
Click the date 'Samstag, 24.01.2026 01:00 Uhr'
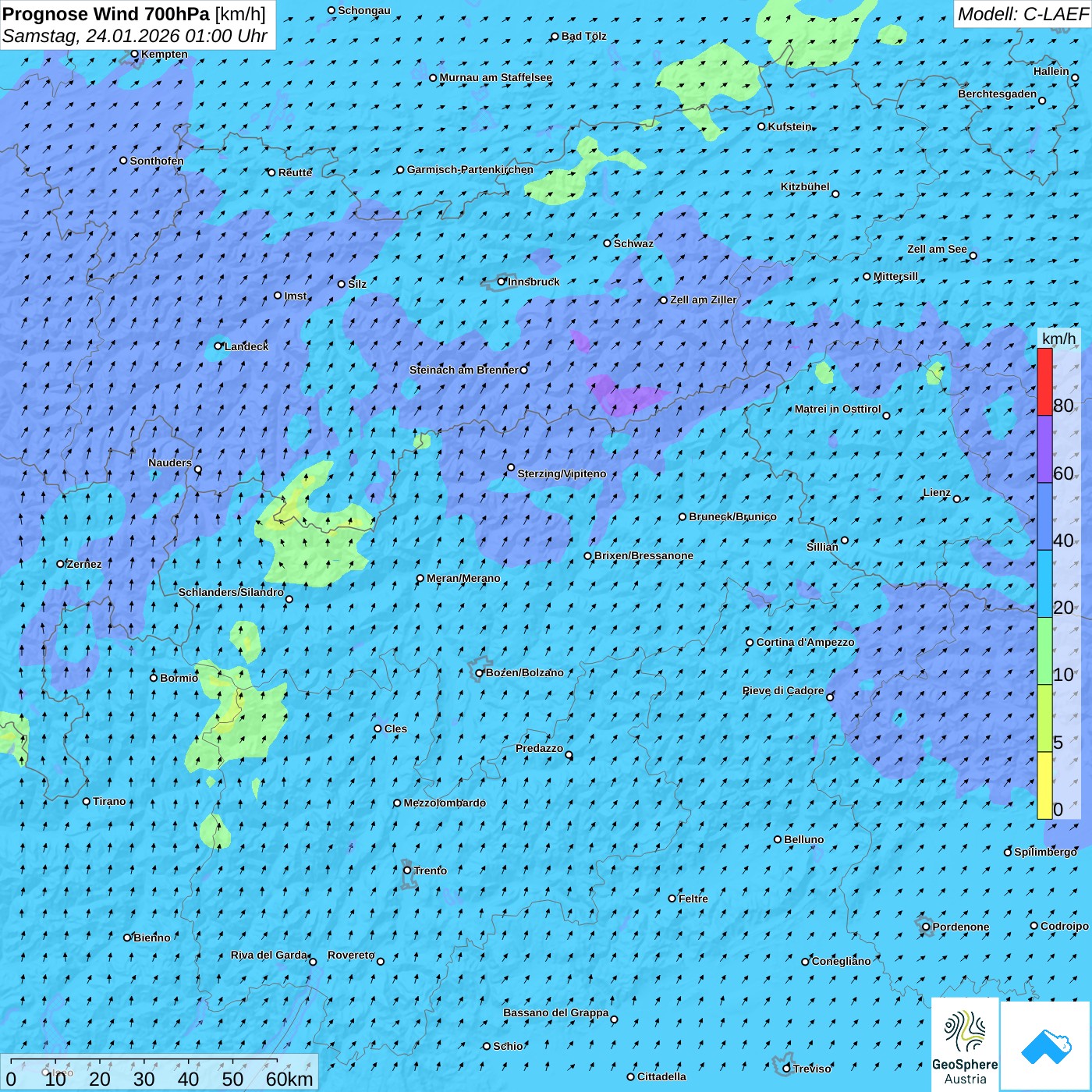point(135,36)
